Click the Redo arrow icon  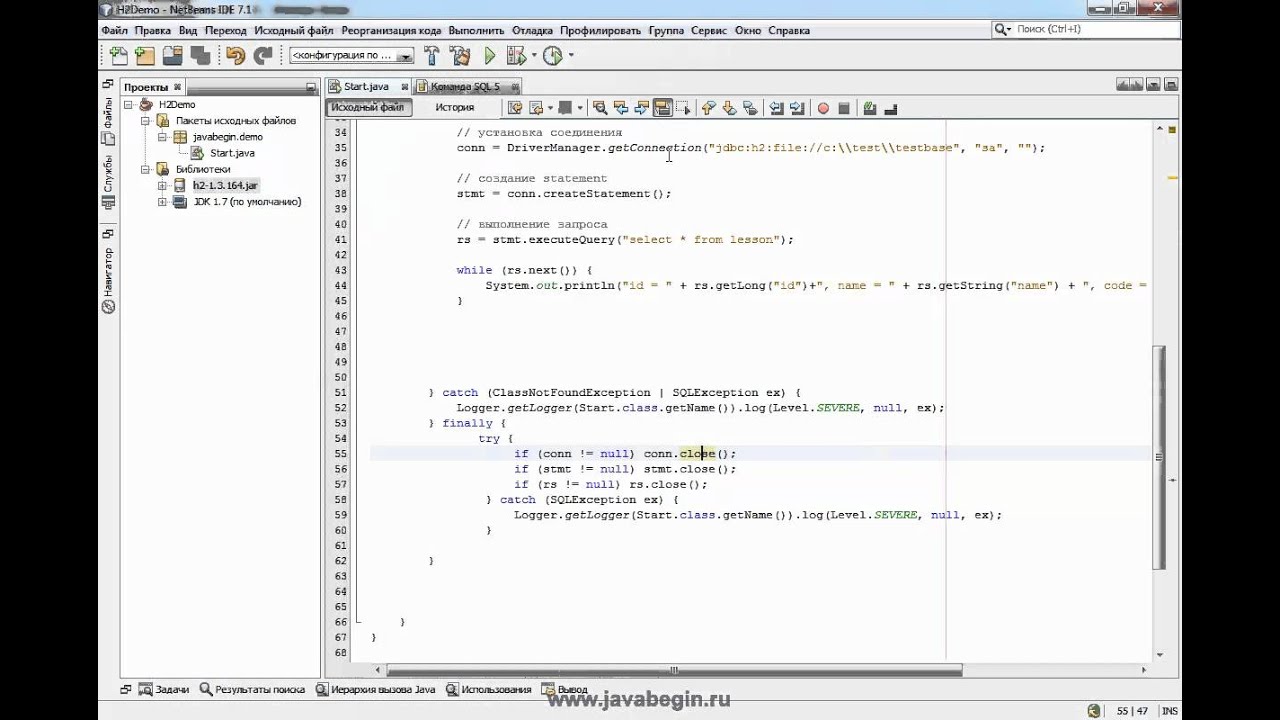pyautogui.click(x=262, y=56)
